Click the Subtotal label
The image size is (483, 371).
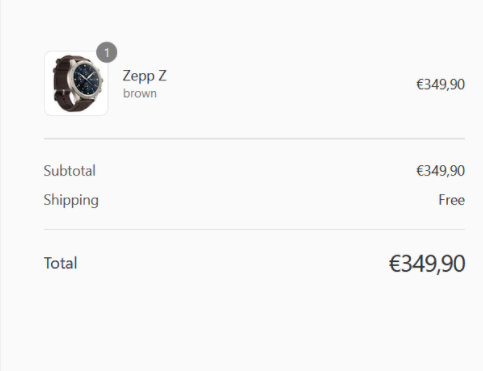coord(70,171)
